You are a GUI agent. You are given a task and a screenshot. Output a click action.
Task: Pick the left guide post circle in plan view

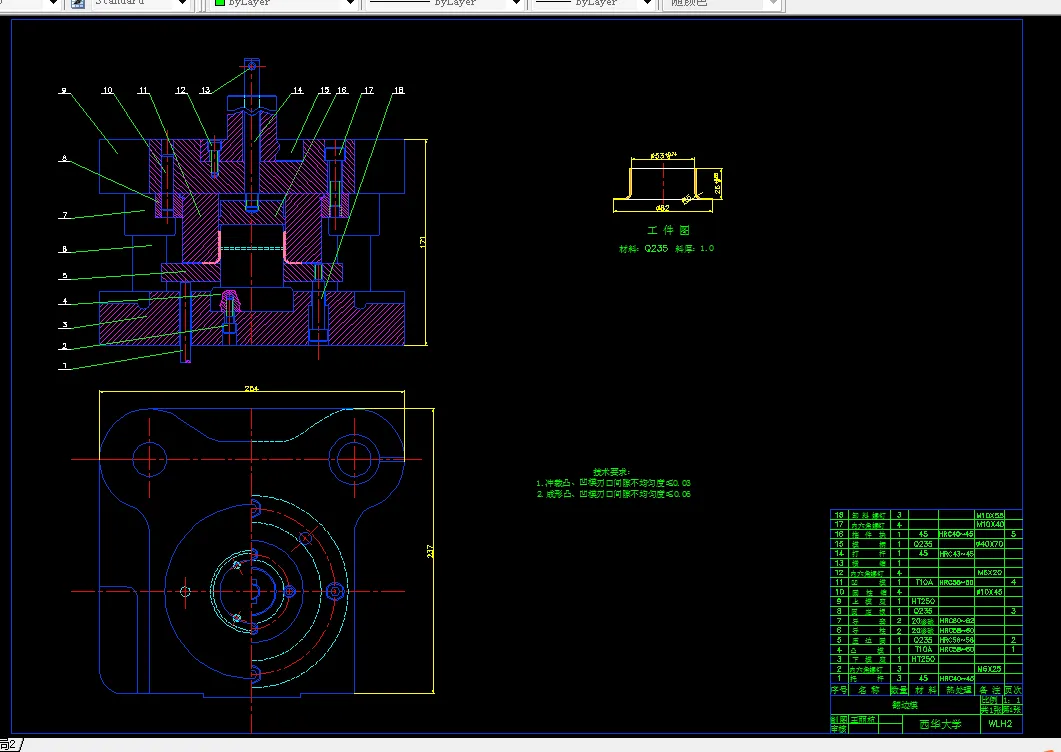[x=150, y=459]
